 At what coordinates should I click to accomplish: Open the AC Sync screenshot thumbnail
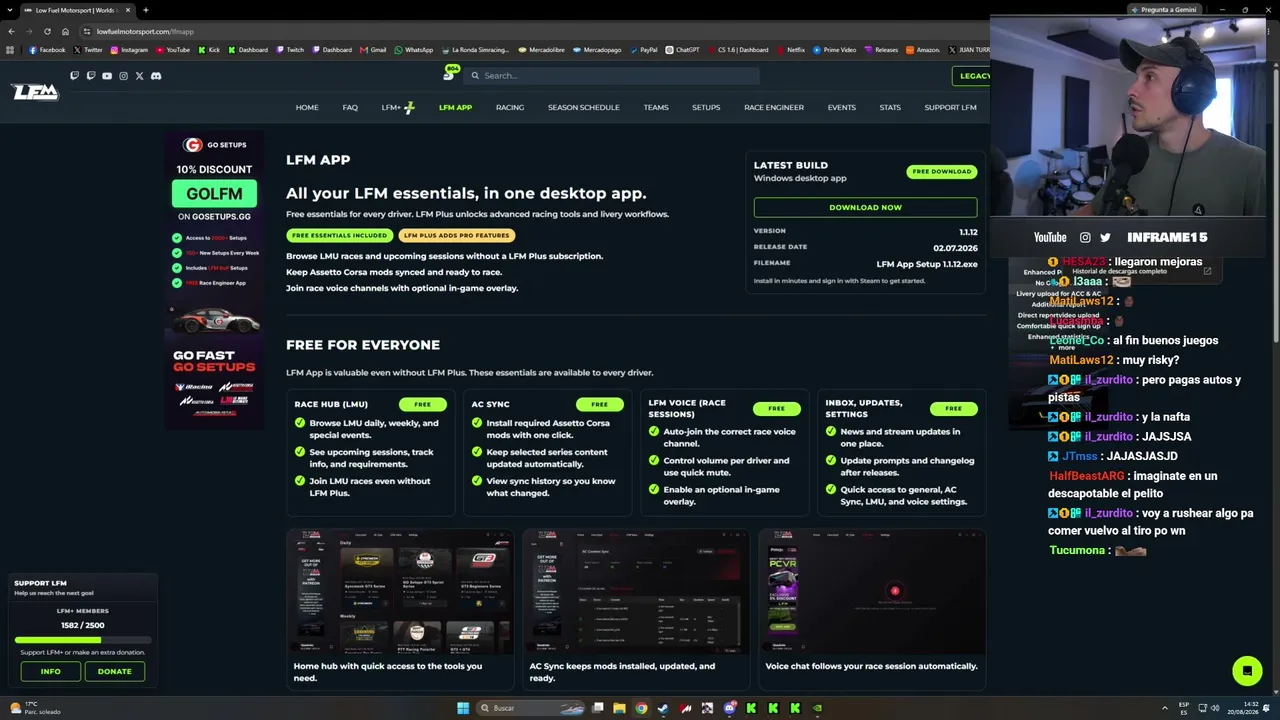click(x=636, y=591)
